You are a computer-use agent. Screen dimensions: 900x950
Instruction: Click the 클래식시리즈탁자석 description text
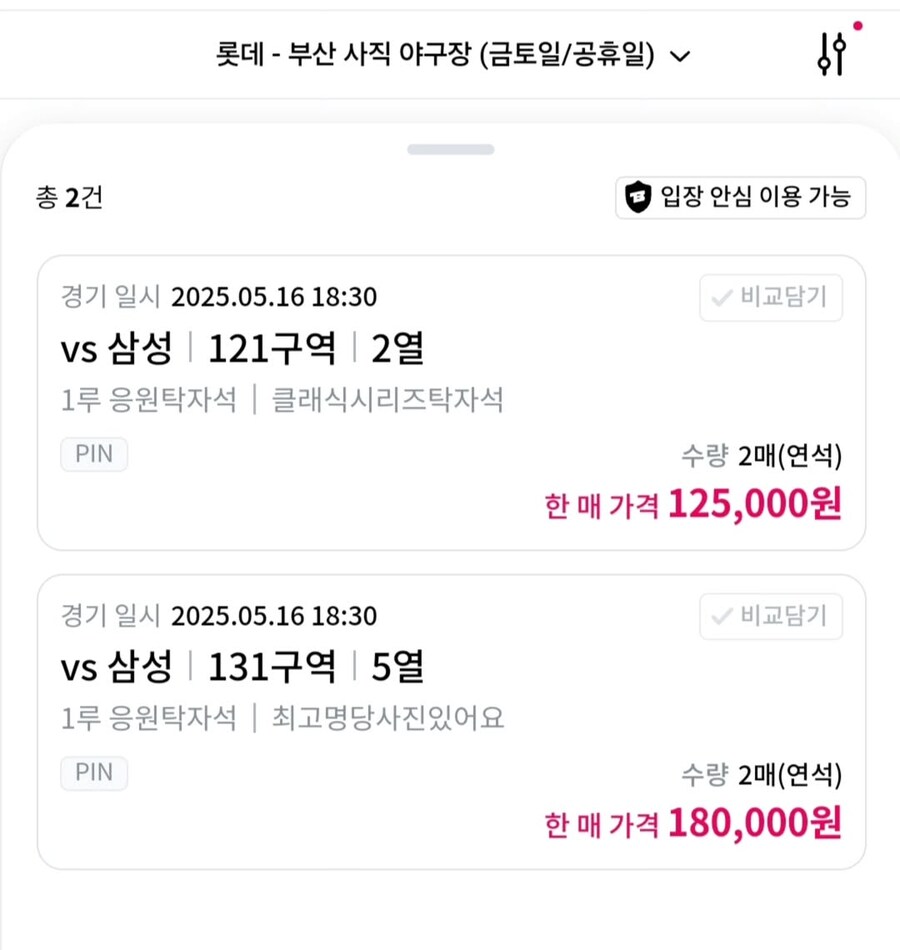pyautogui.click(x=387, y=400)
